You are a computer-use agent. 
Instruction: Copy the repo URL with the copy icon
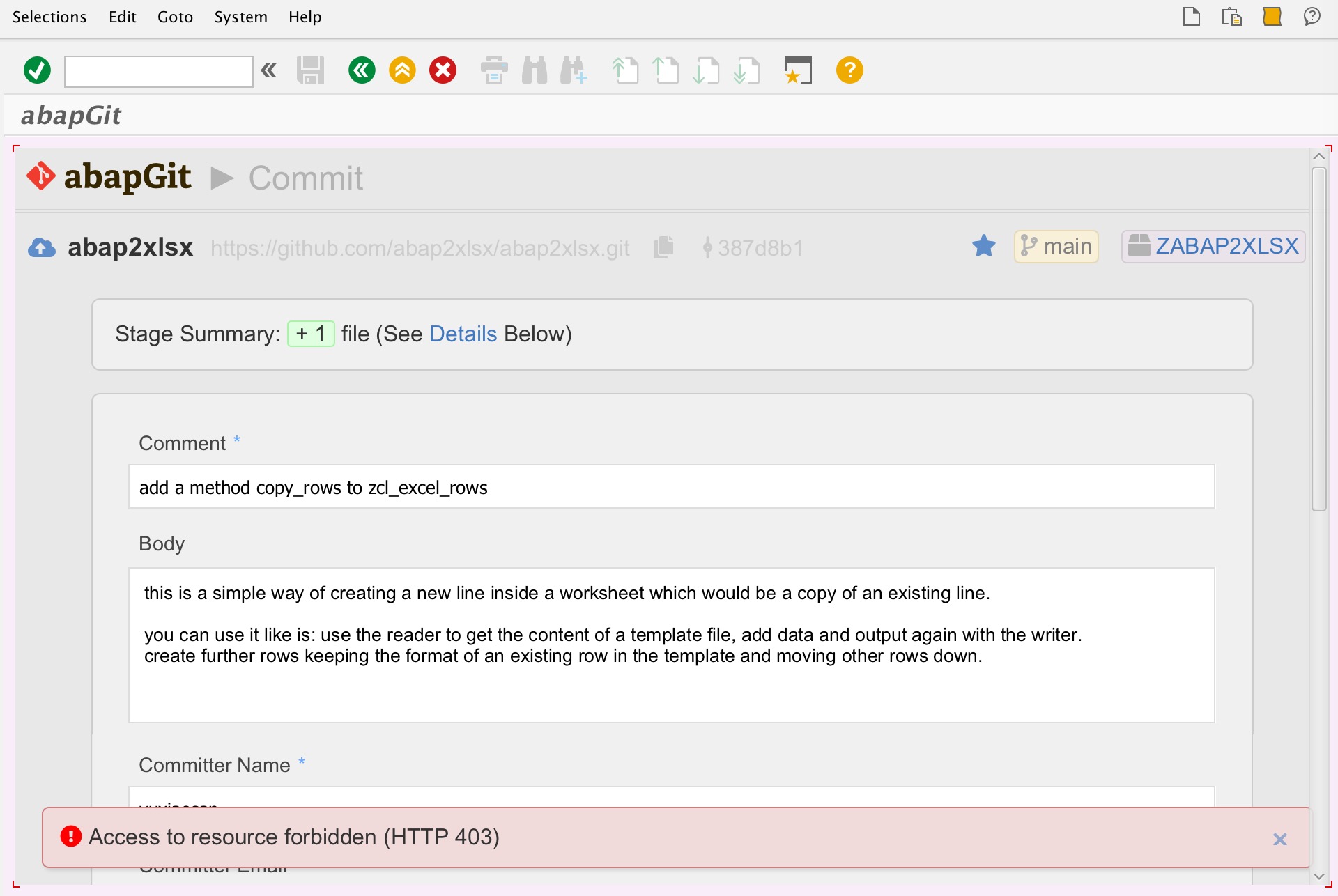(x=663, y=247)
